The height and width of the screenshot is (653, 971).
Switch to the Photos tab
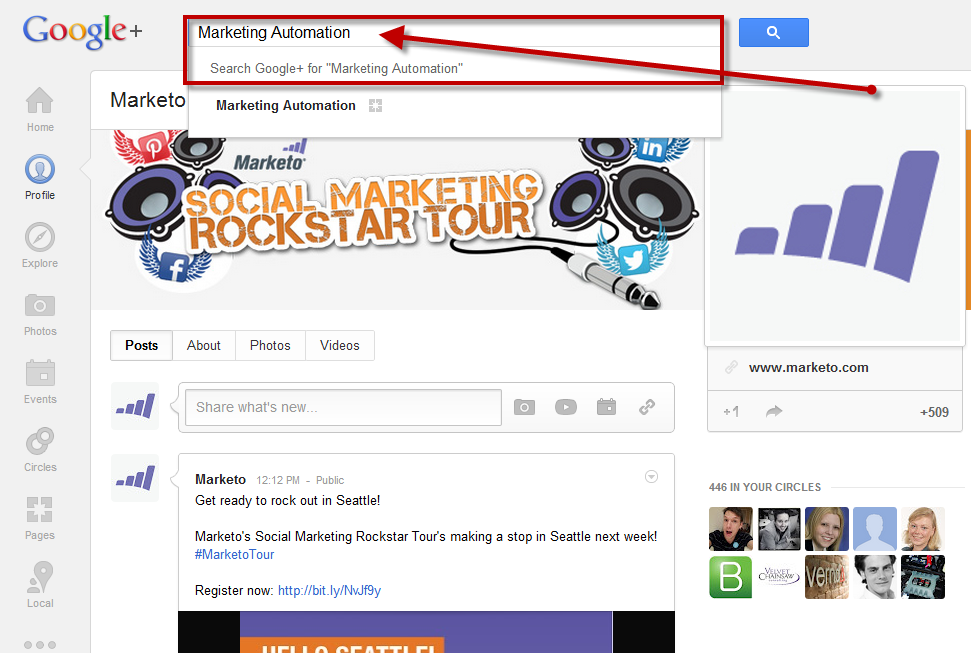point(270,345)
